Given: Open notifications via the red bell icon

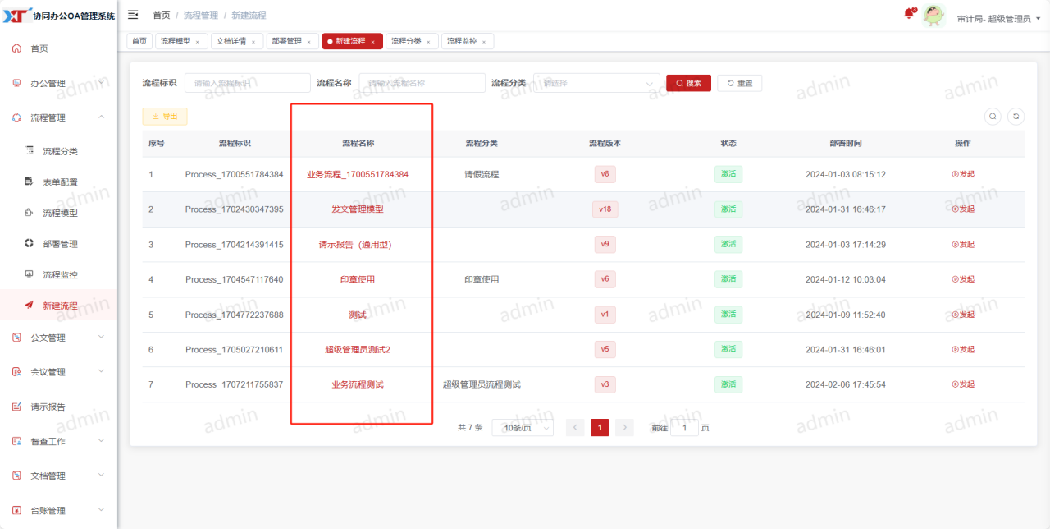Looking at the screenshot, I should [908, 13].
